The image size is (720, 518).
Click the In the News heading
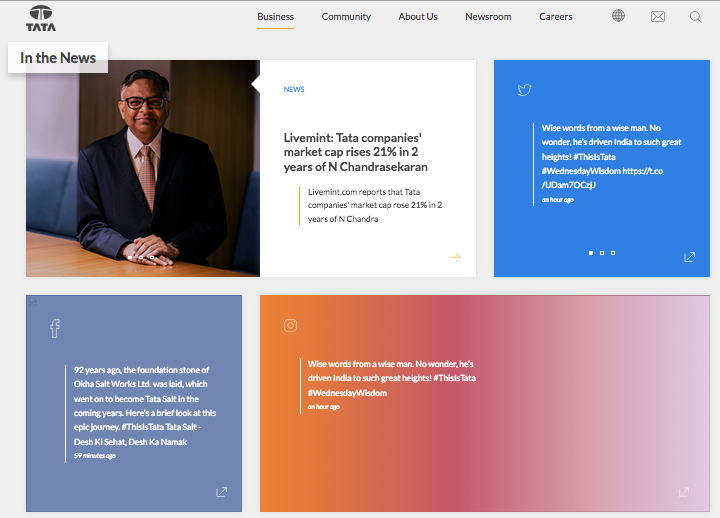[x=58, y=58]
